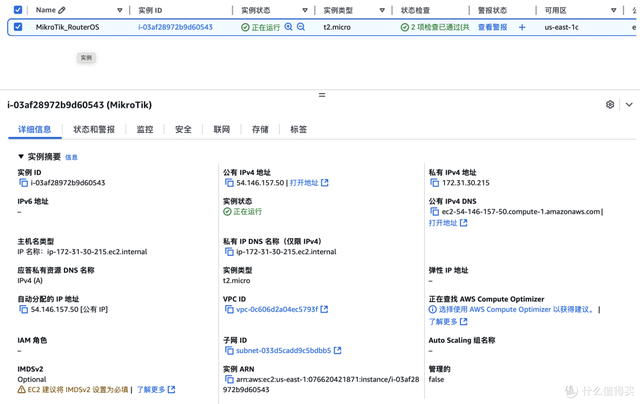
Task: Copy the auto-assigned IP address
Action: coord(23,309)
